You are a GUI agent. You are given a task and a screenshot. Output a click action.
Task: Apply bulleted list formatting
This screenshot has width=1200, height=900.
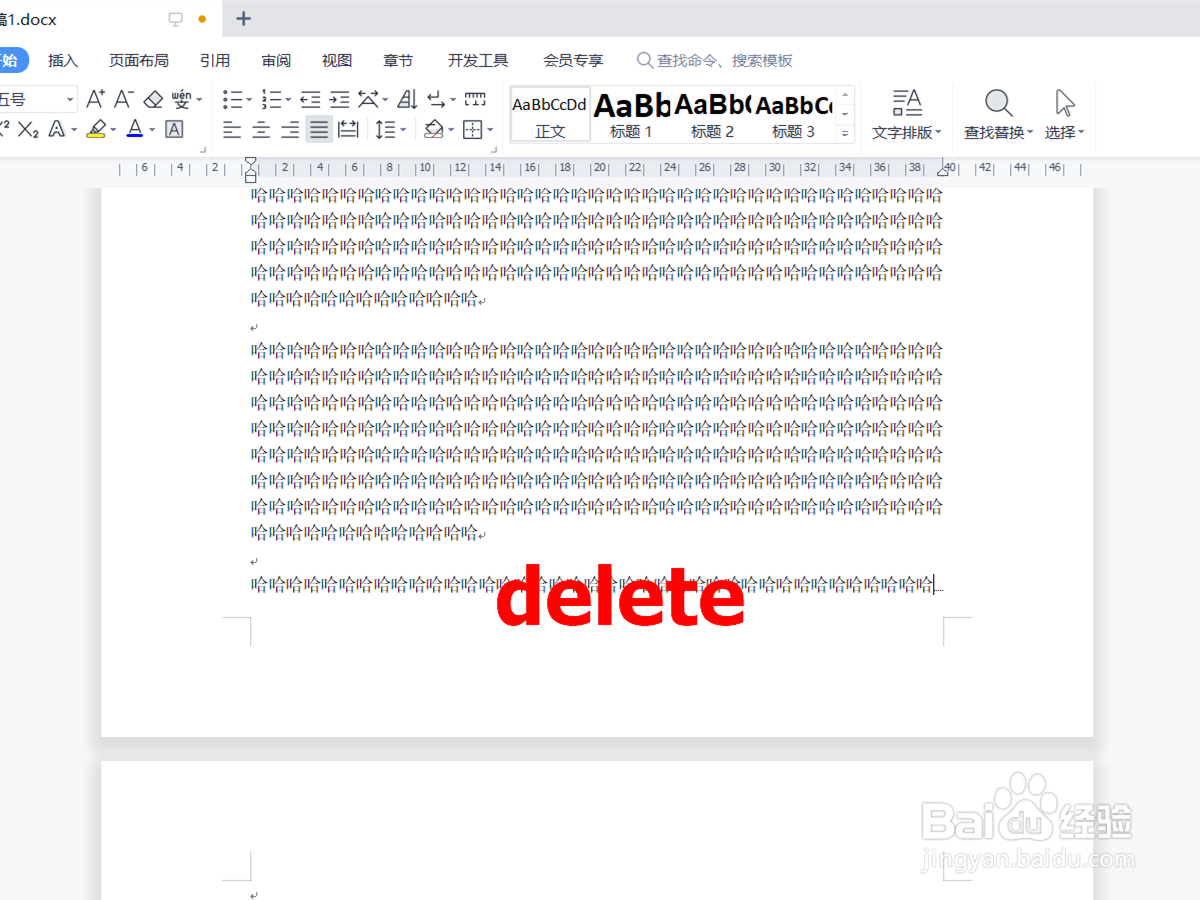pos(232,99)
